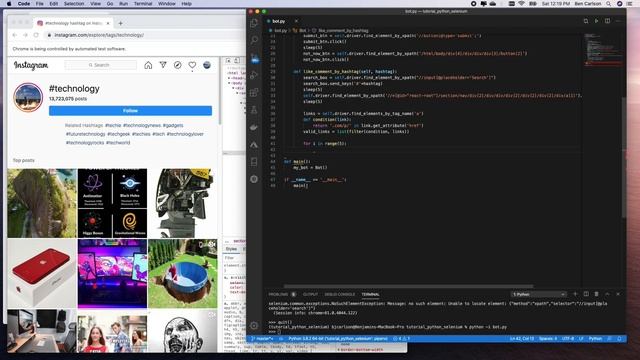Go to Instagram home icon
This screenshot has height=360, width=640.
148,65
